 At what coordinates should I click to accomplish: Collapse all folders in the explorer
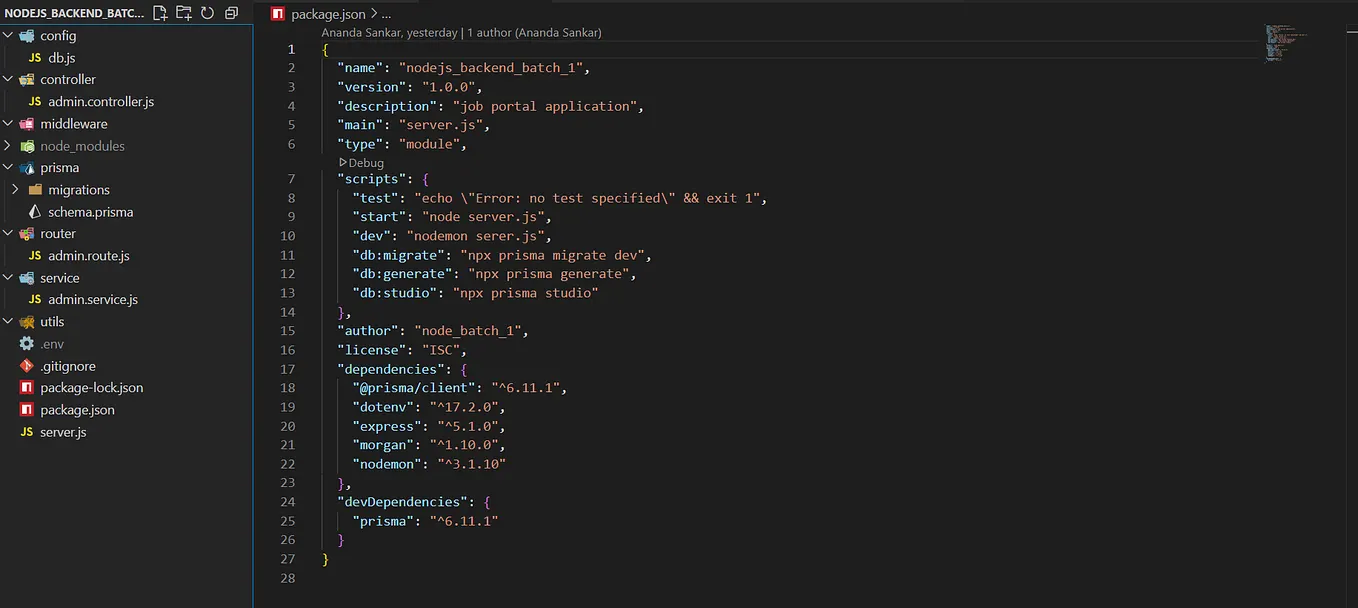pyautogui.click(x=231, y=13)
